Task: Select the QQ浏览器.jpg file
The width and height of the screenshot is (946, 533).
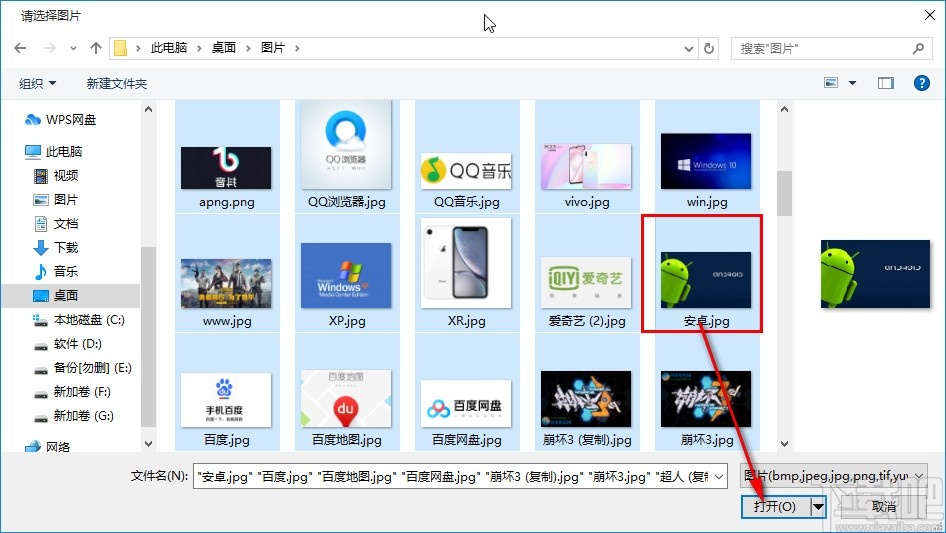Action: coord(347,157)
